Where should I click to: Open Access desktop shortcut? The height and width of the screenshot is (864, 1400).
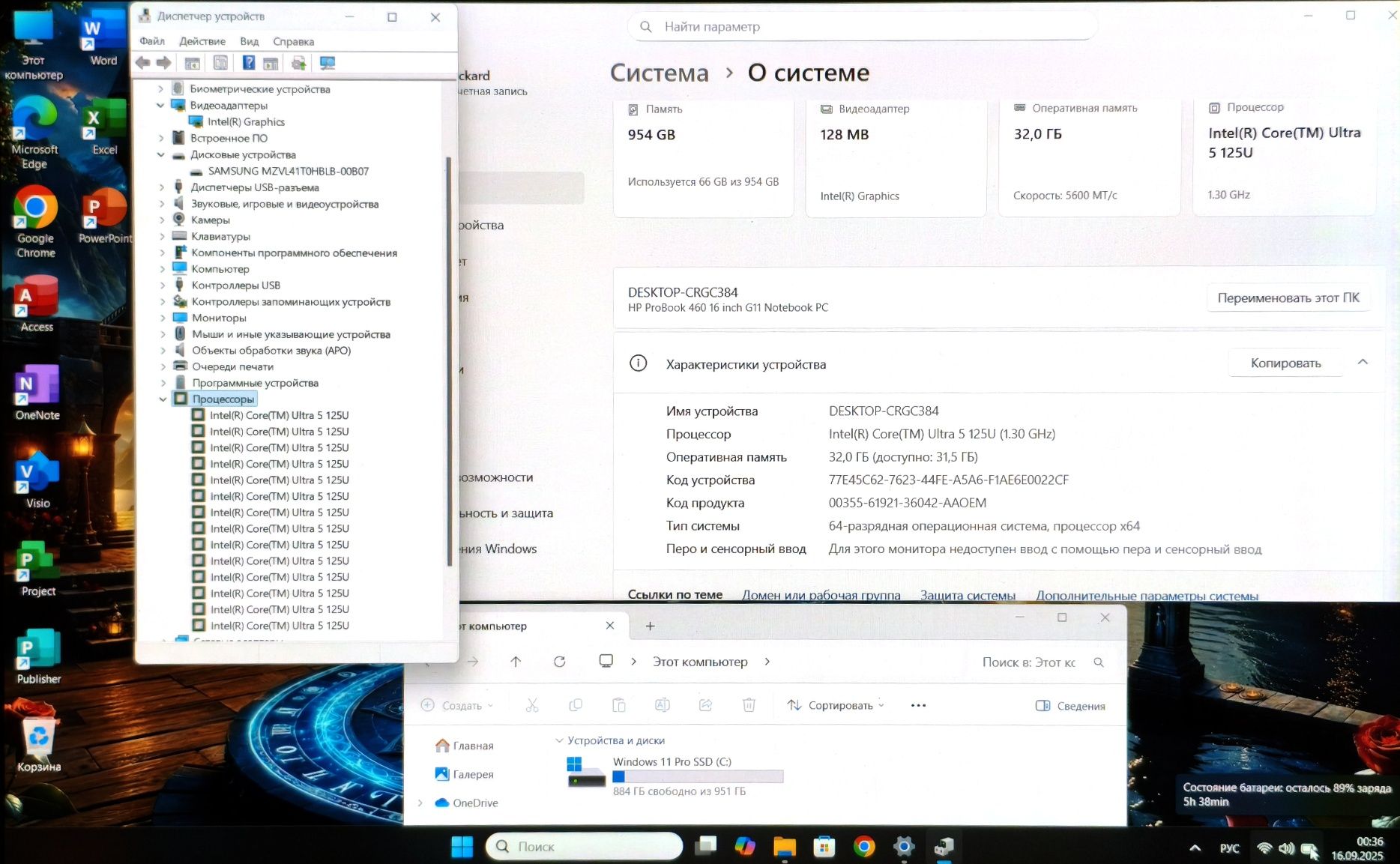(x=37, y=303)
